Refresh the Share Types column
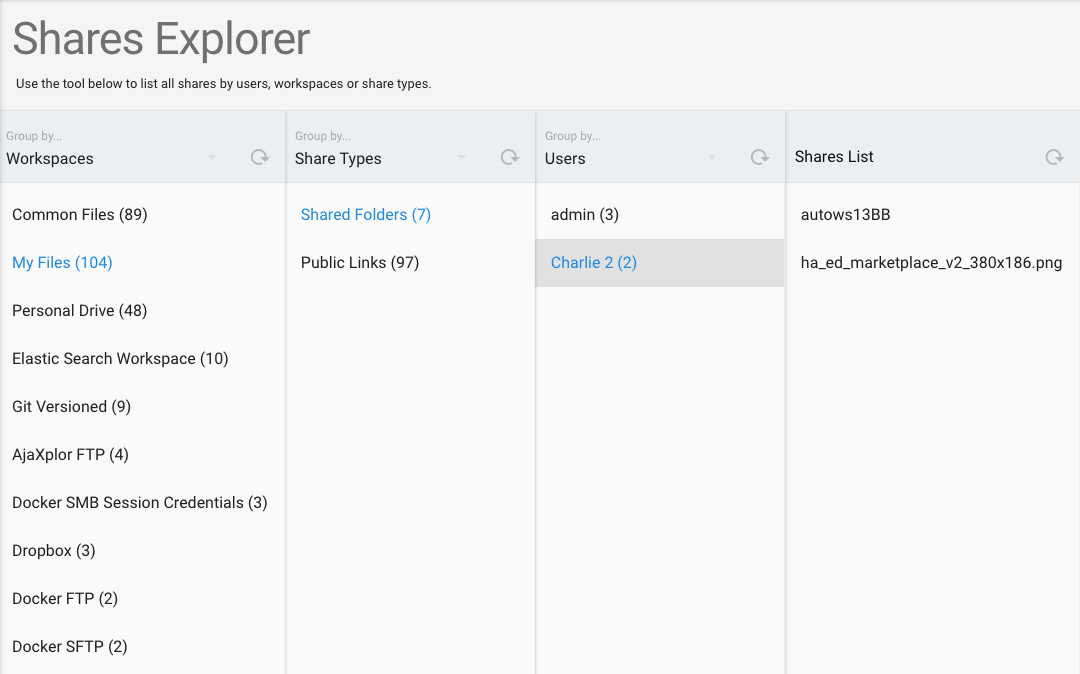1080x674 pixels. pos(510,158)
